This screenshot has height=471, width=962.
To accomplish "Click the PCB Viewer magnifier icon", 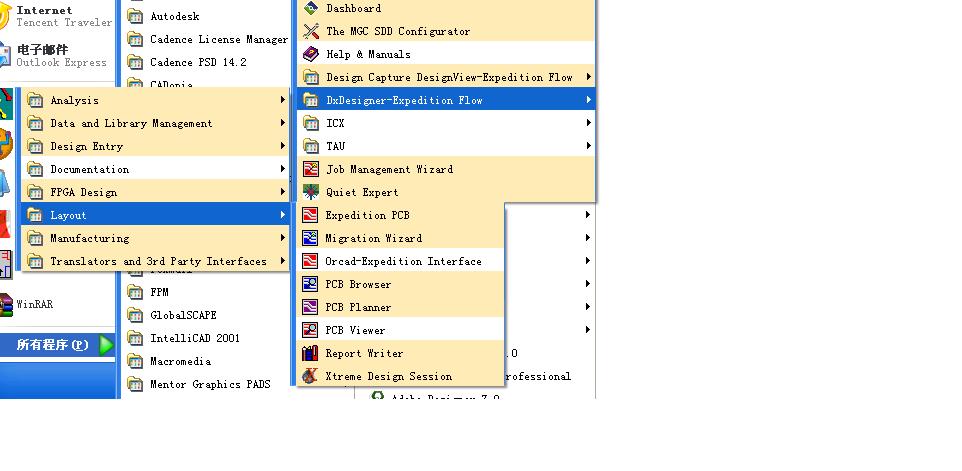I will tap(310, 330).
